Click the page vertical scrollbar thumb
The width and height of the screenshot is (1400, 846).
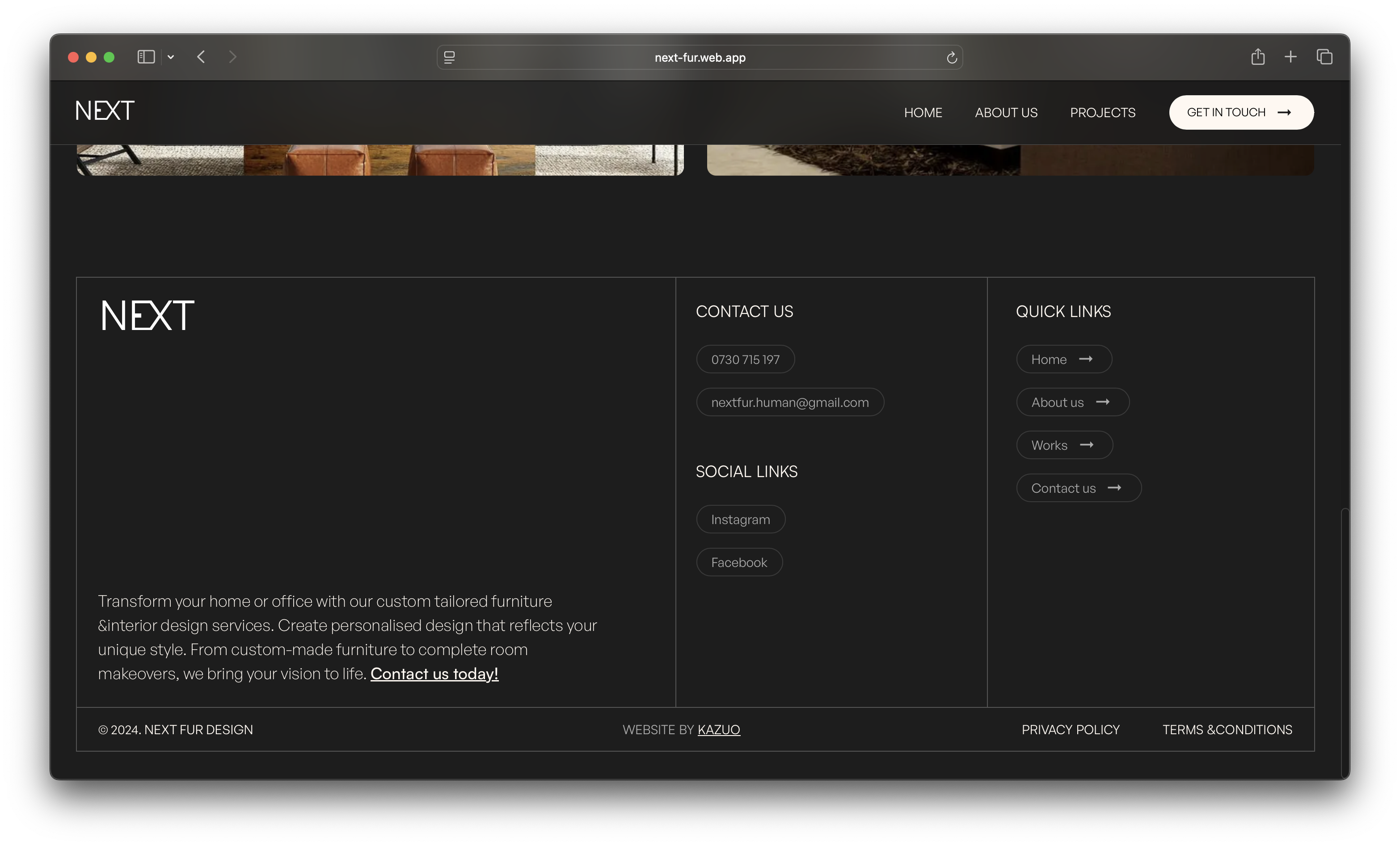pos(1344,643)
